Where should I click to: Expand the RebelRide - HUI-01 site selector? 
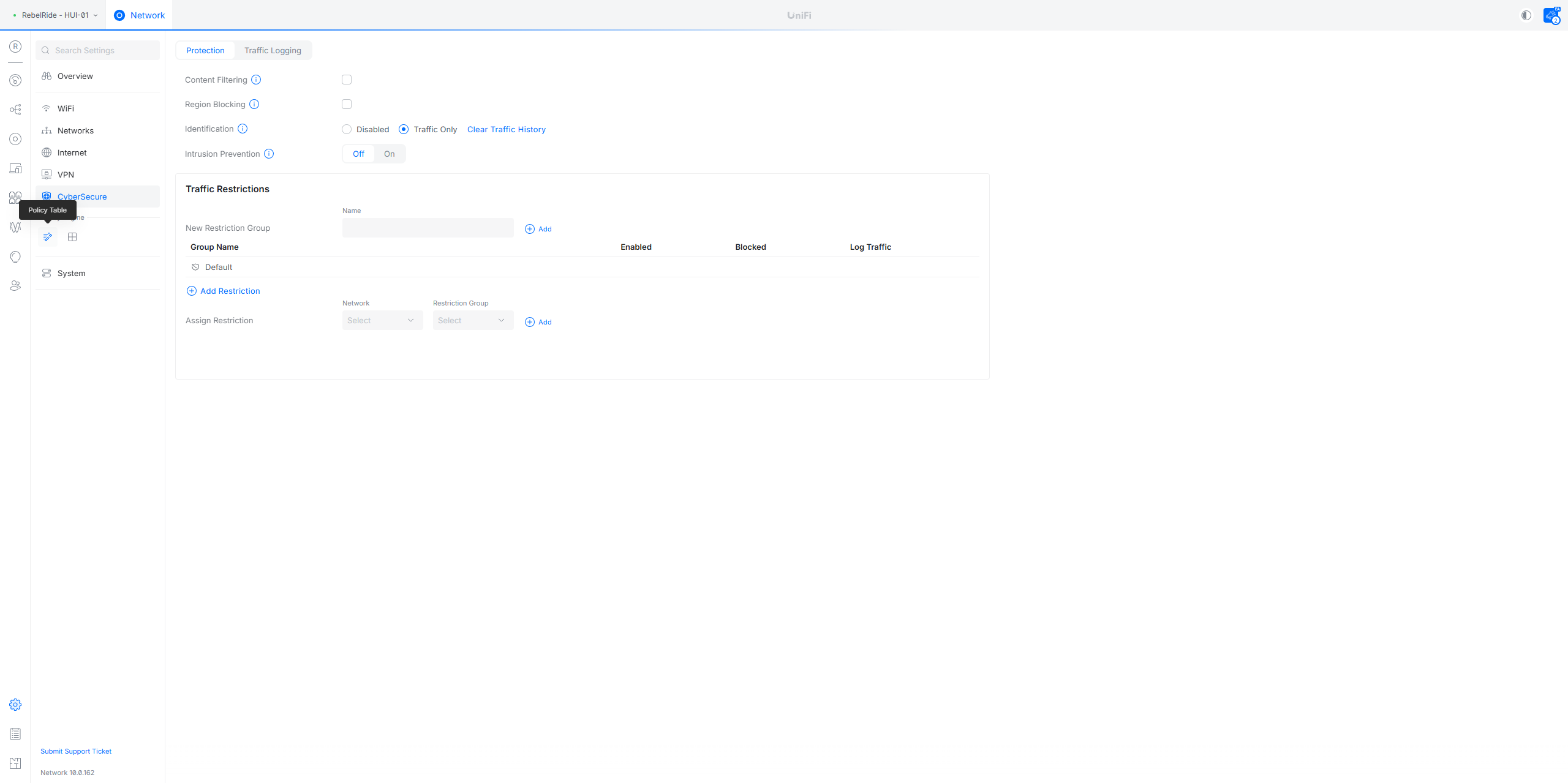pos(55,15)
